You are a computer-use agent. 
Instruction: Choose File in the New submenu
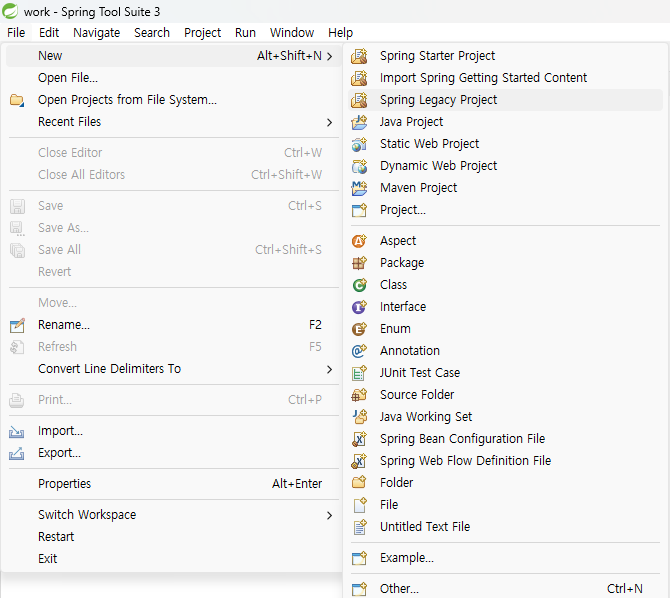click(x=505, y=505)
